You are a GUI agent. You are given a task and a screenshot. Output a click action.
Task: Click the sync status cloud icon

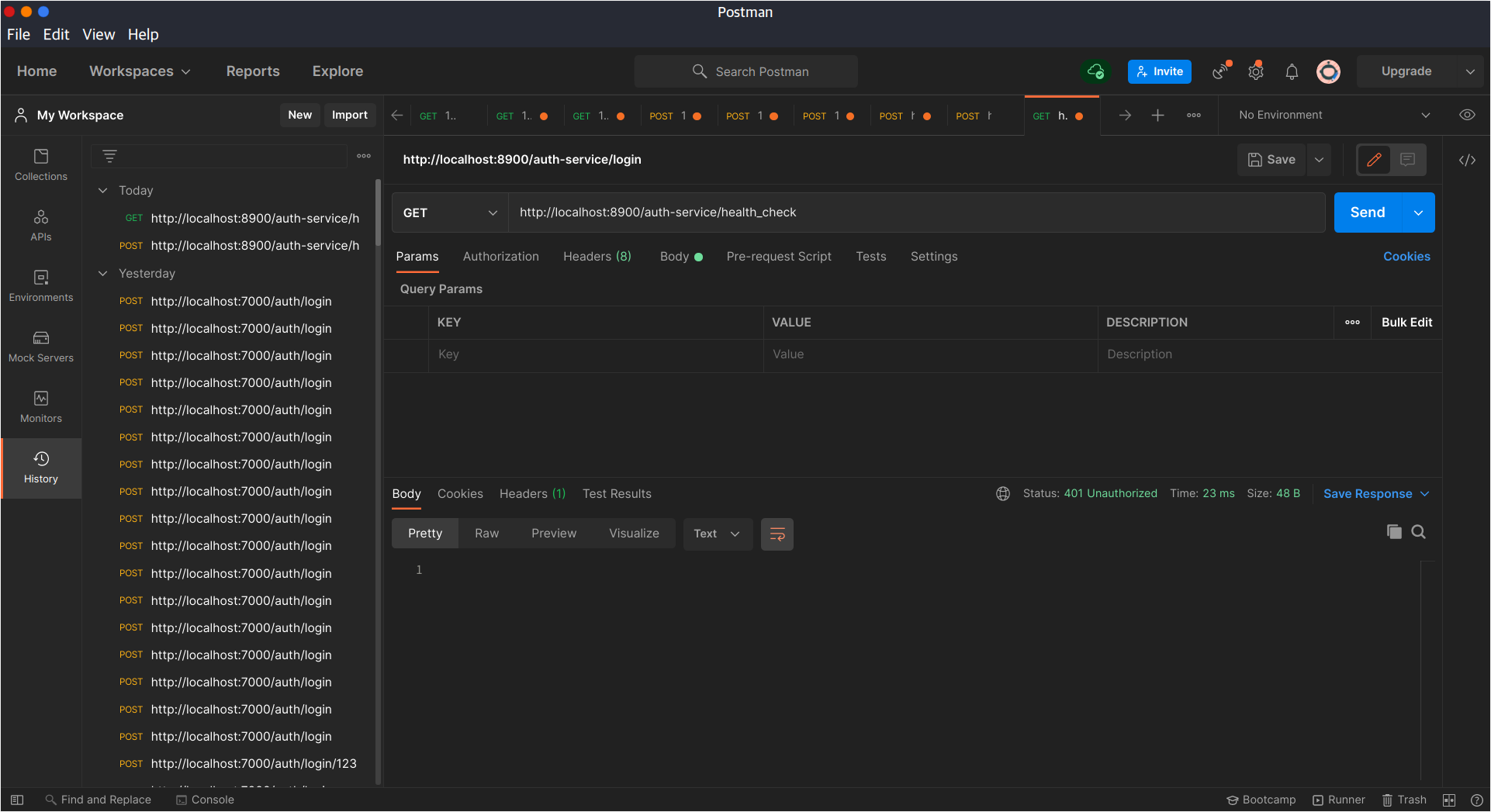click(x=1095, y=71)
